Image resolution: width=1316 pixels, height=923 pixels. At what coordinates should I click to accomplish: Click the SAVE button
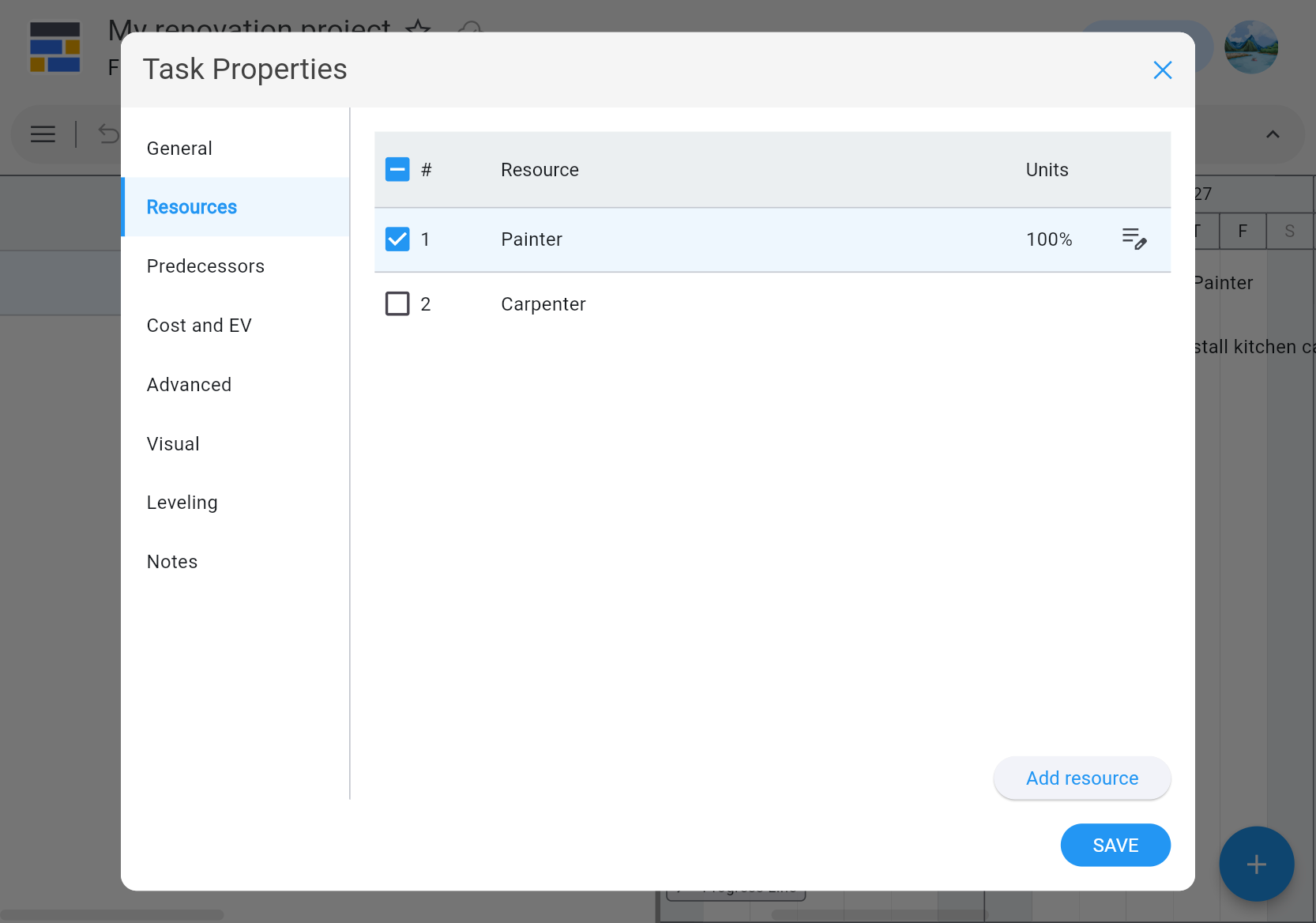click(x=1115, y=846)
